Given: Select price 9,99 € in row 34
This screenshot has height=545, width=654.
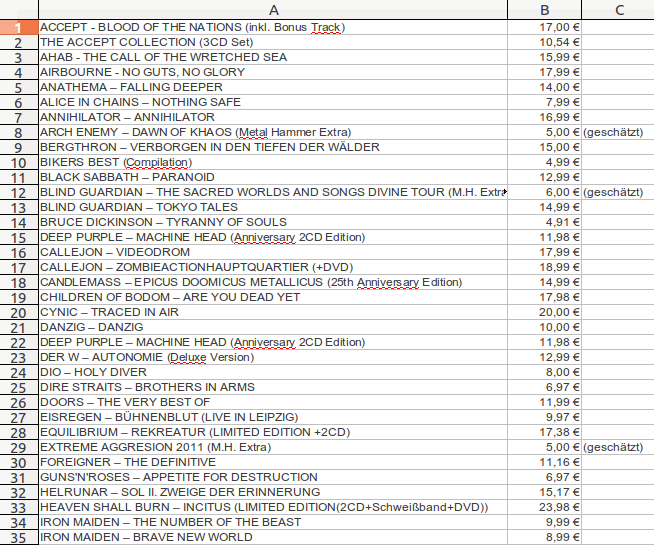Looking at the screenshot, I should 544,523.
